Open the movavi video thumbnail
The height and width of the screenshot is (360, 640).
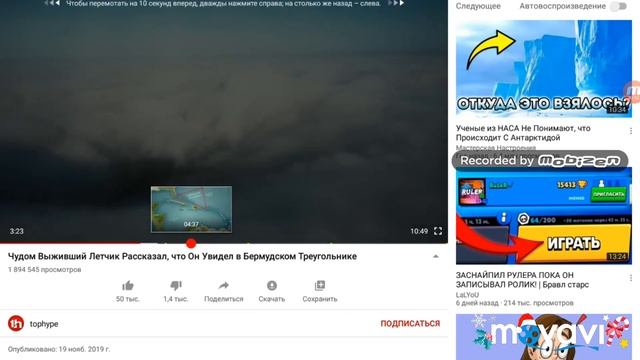pos(544,337)
